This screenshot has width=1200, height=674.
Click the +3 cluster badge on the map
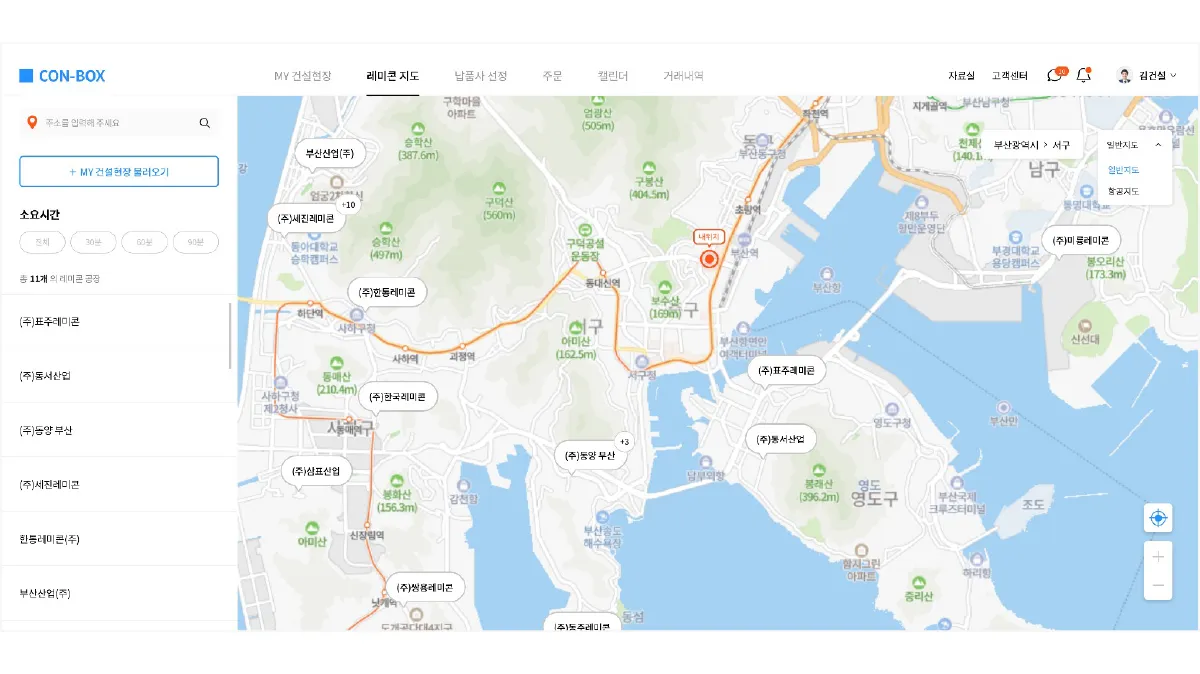(625, 441)
